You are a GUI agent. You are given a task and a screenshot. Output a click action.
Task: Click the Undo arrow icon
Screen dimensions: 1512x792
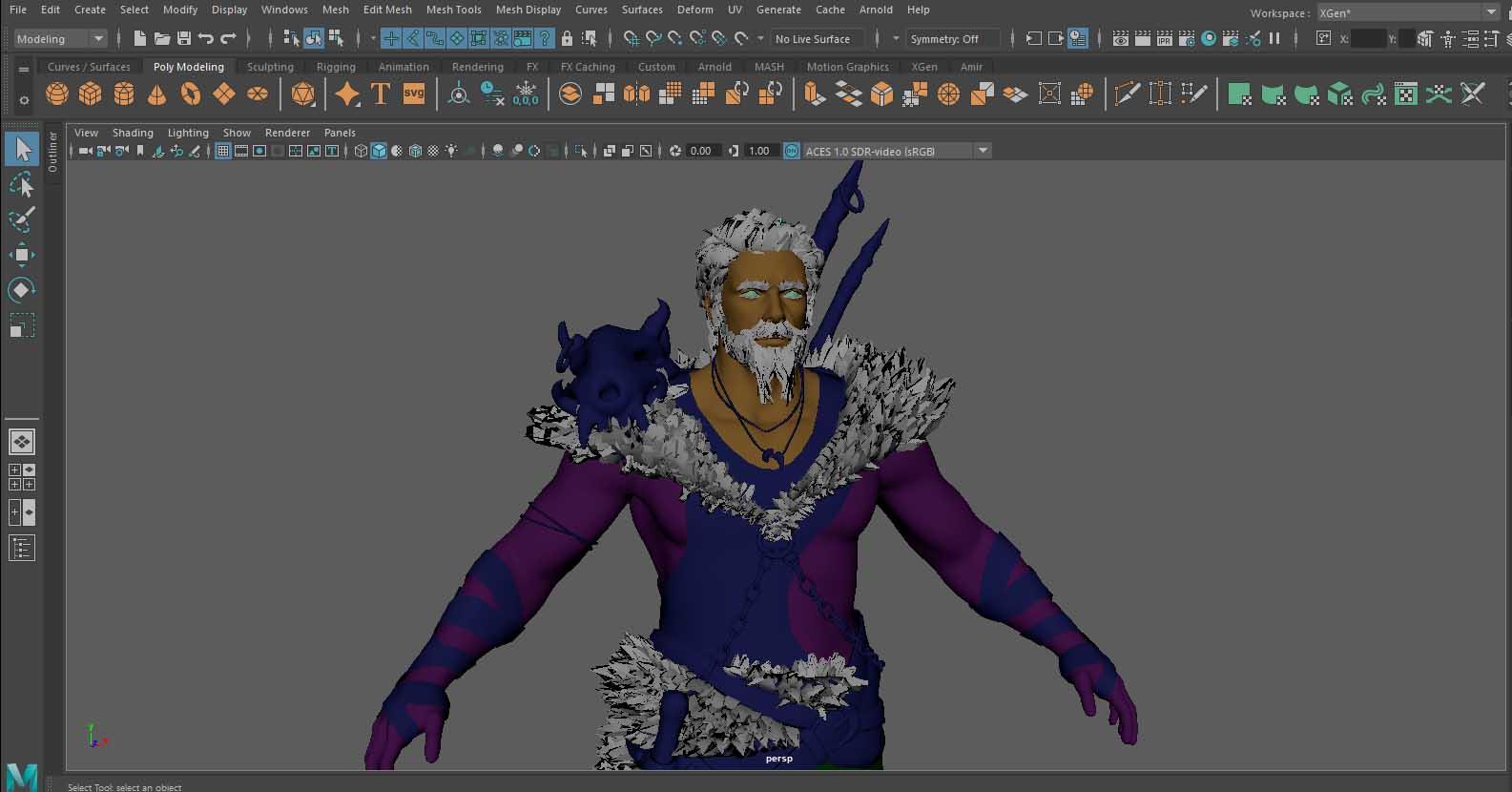tap(206, 38)
